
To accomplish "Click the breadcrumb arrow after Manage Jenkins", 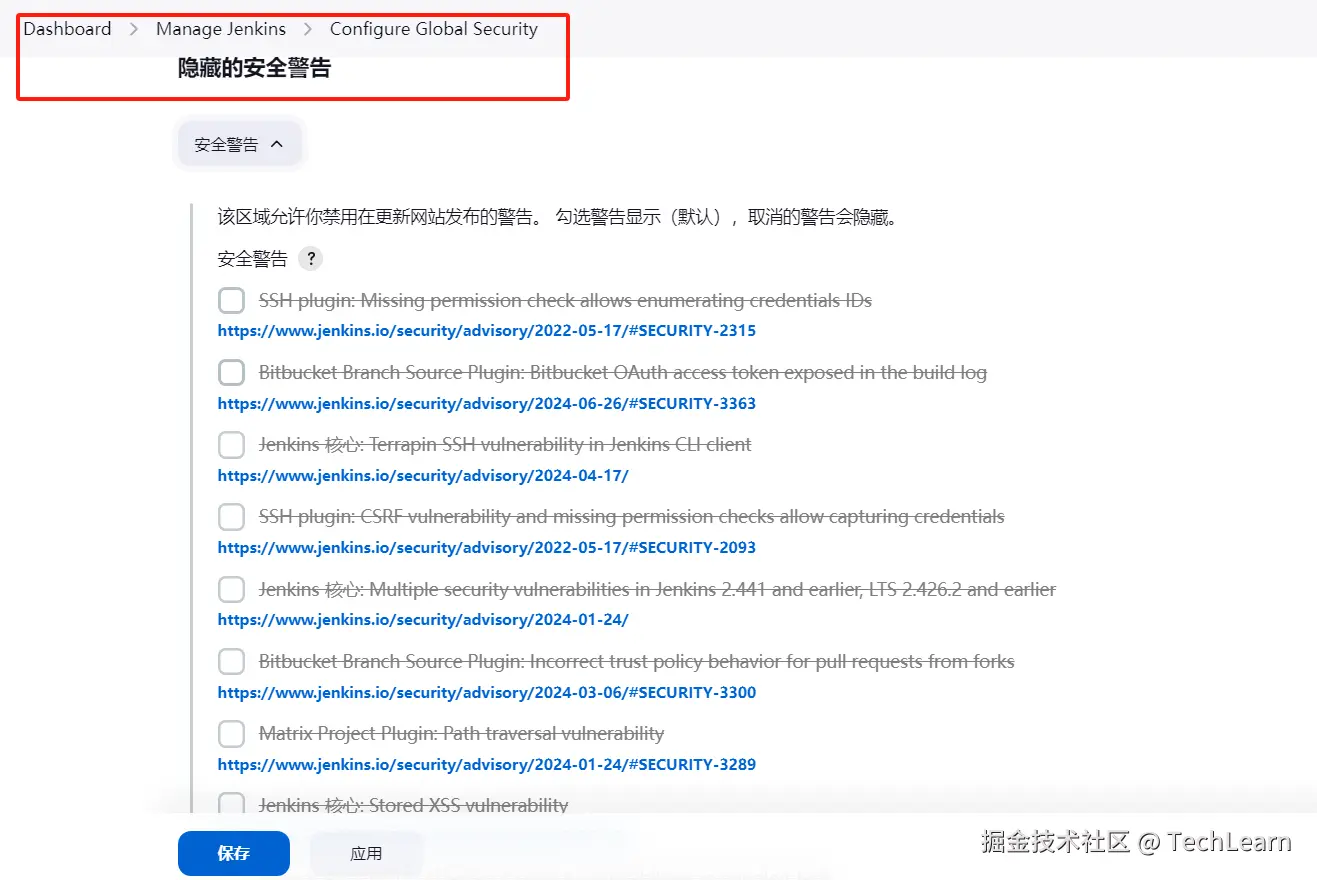I will [308, 30].
